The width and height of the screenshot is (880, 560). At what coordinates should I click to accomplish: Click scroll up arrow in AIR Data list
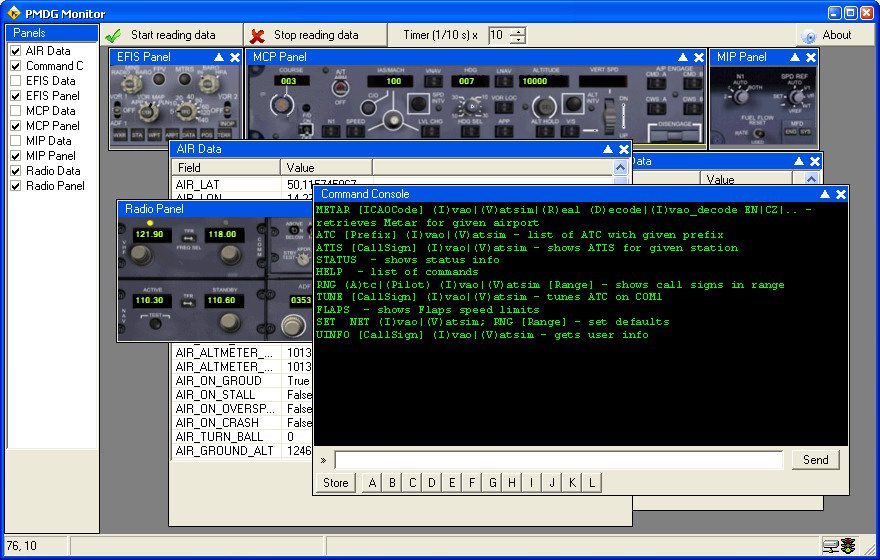tap(620, 167)
